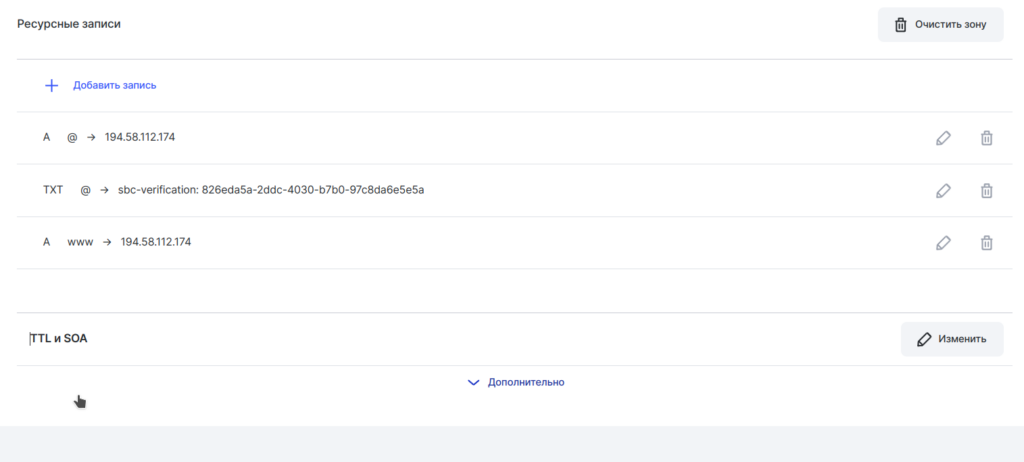Open the Дополнительно section label
Image resolution: width=1024 pixels, height=462 pixels.
(x=526, y=382)
